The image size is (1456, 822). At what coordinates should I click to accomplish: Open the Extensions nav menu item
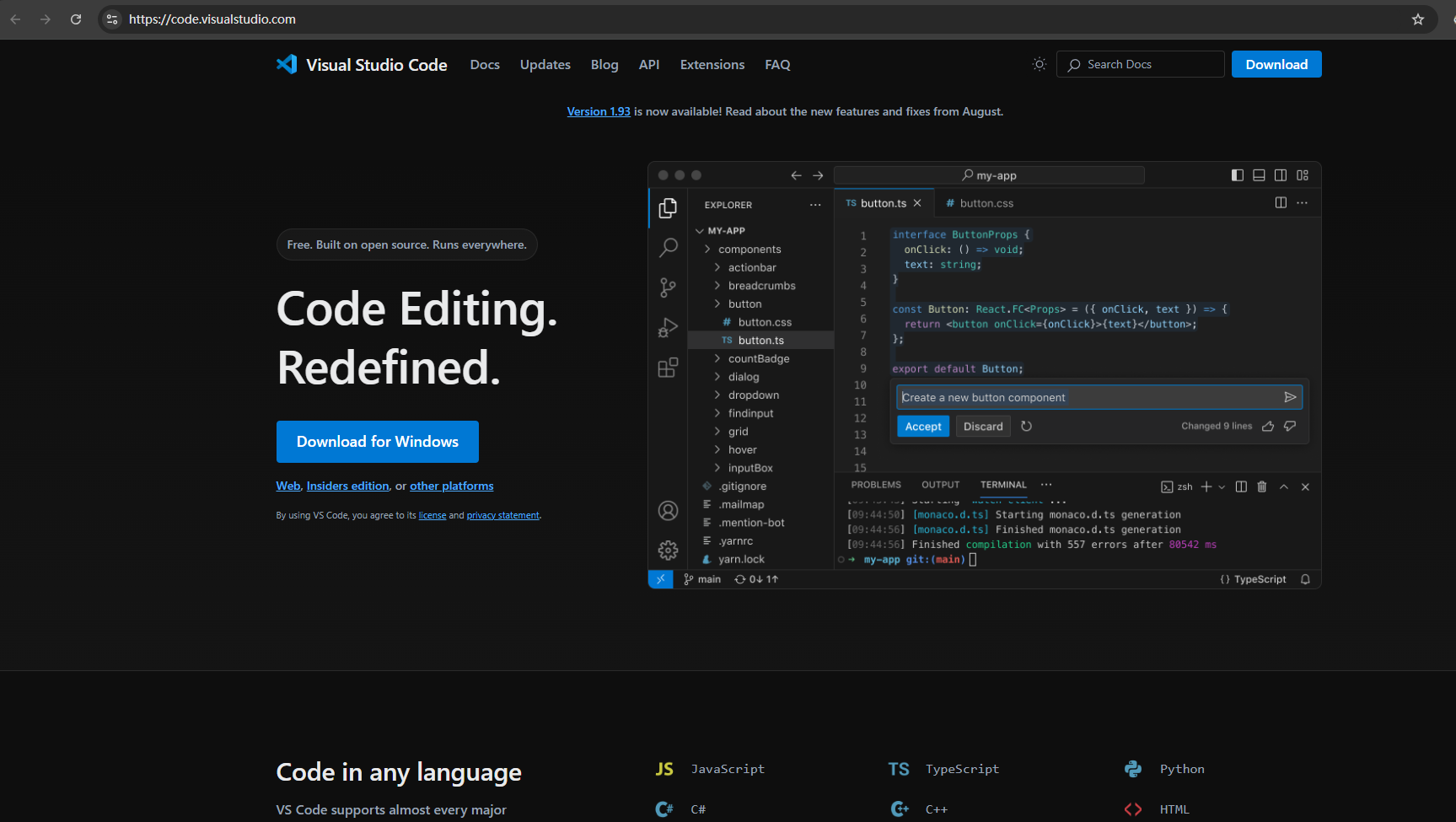[x=712, y=65]
